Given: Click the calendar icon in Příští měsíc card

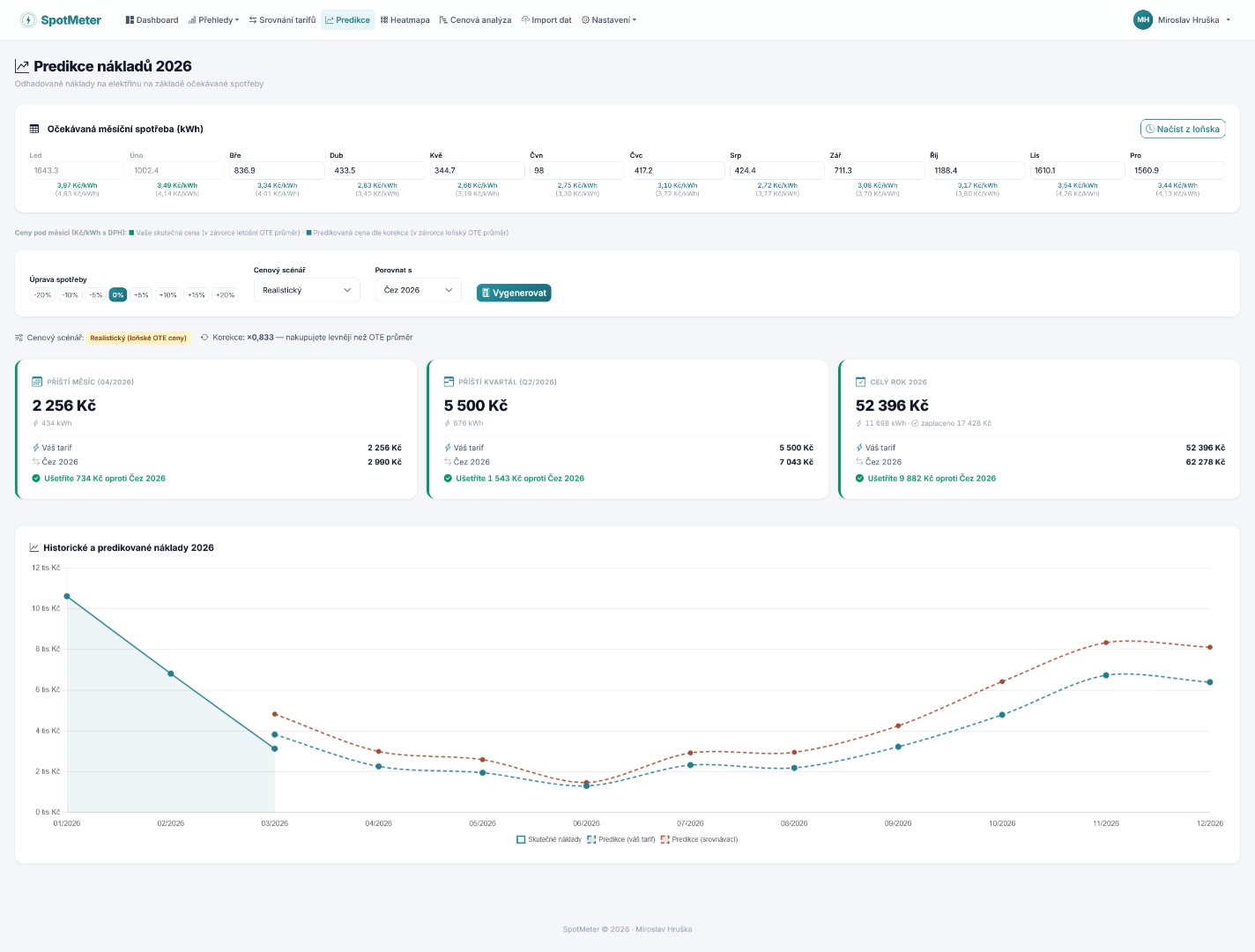Looking at the screenshot, I should click(x=37, y=382).
